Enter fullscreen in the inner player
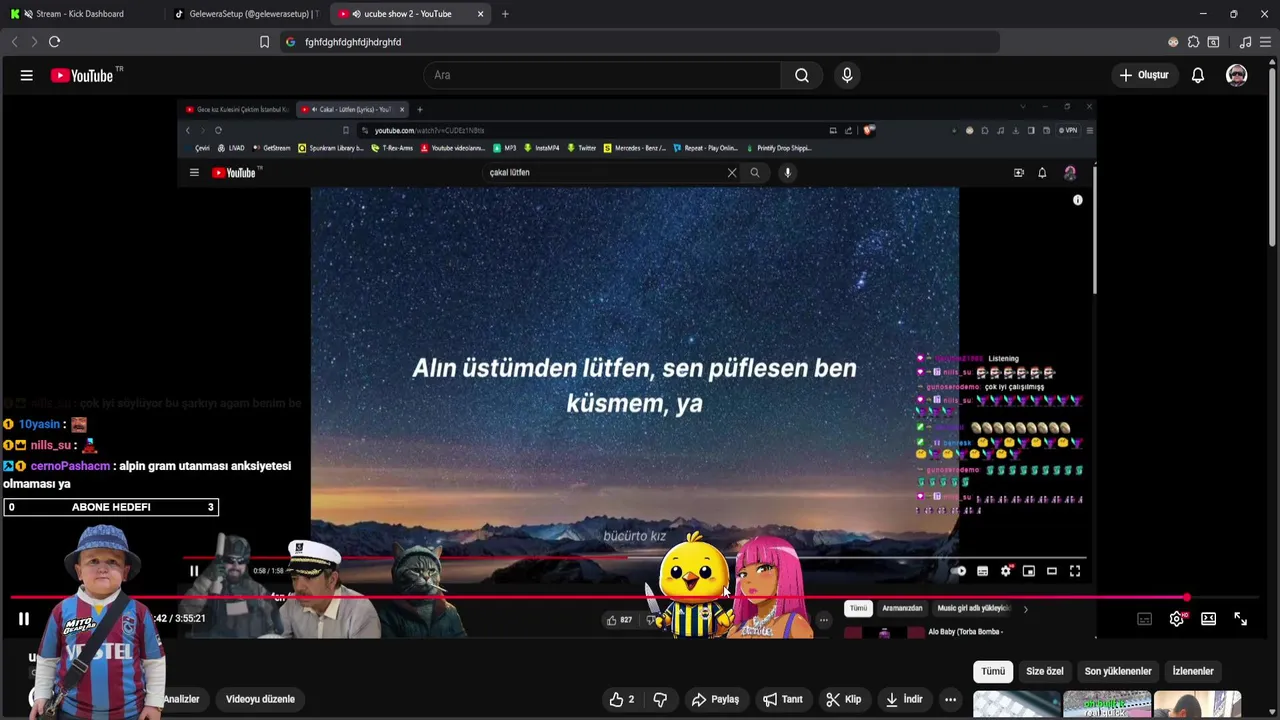1280x720 pixels. pos(1075,571)
